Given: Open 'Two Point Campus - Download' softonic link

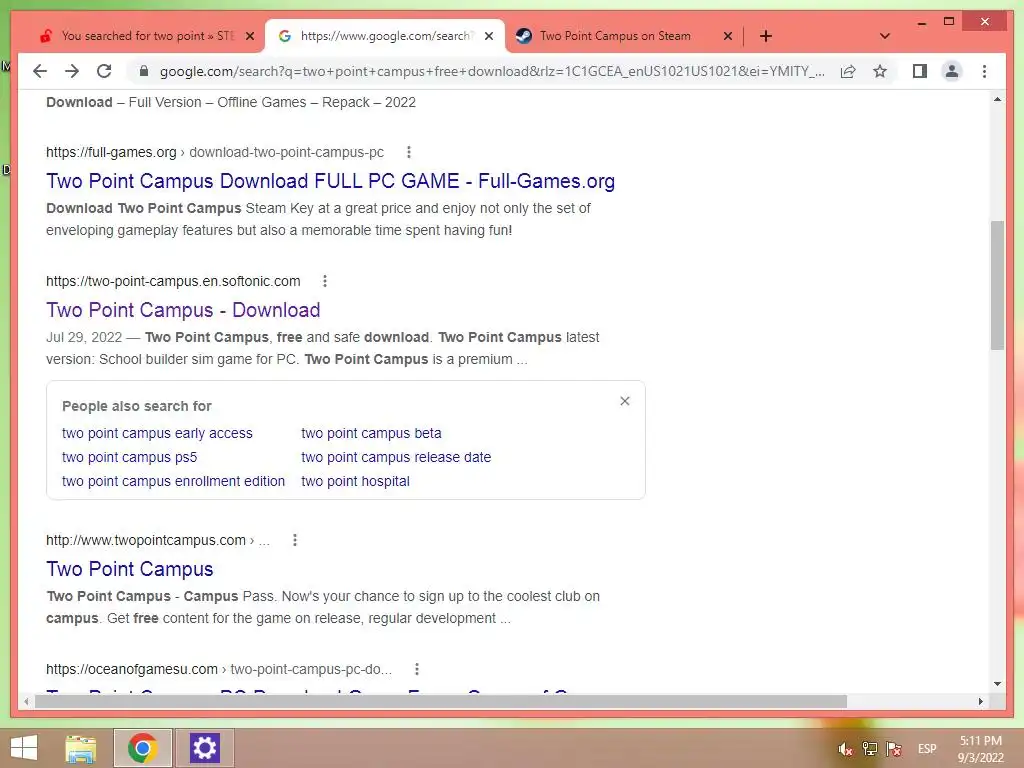Looking at the screenshot, I should (x=183, y=310).
